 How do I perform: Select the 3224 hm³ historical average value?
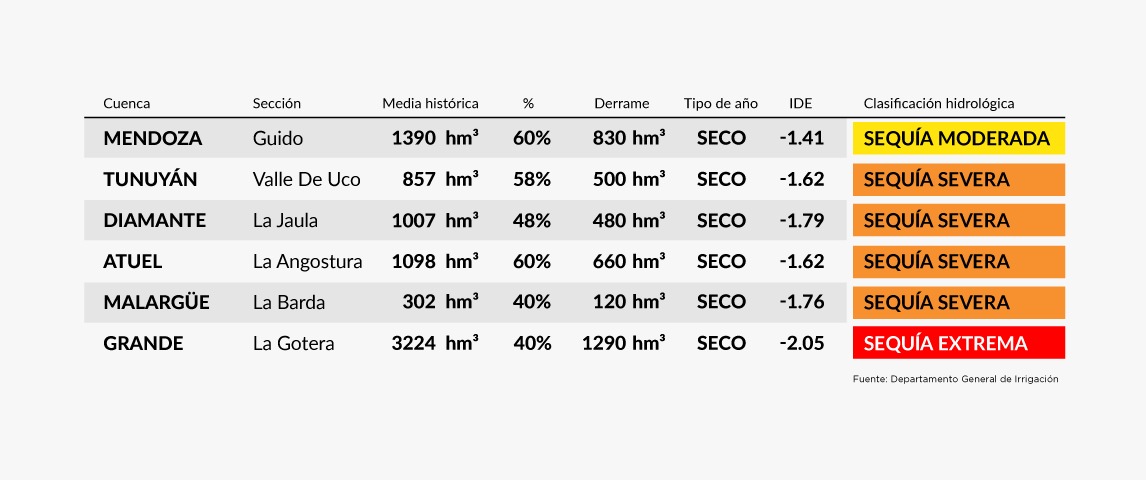coord(435,343)
